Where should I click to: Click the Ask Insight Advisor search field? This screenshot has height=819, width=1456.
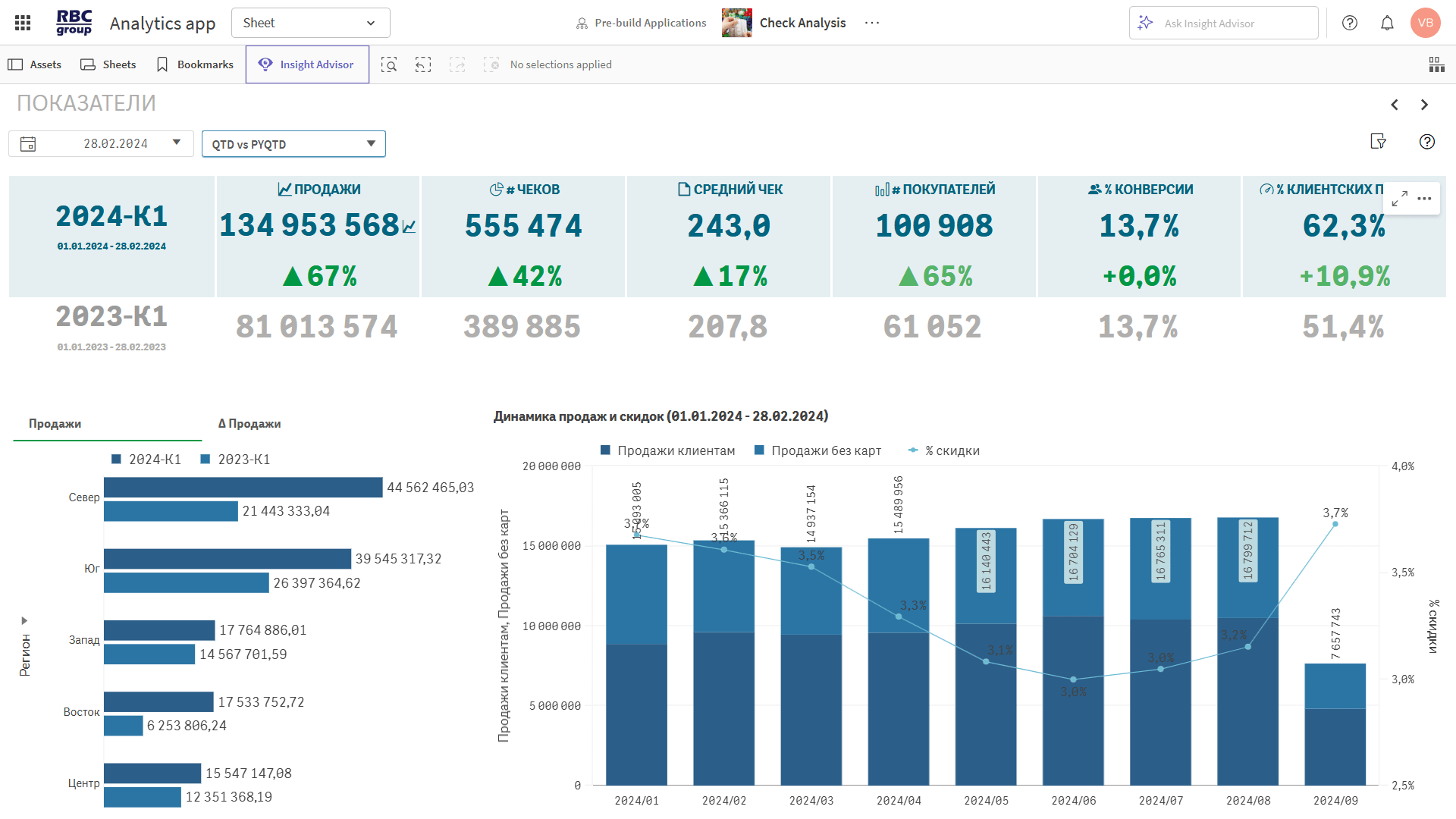[x=1223, y=24]
